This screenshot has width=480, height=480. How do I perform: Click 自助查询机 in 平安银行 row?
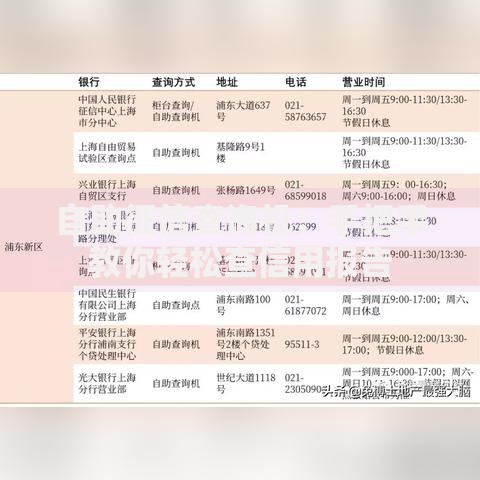click(176, 344)
